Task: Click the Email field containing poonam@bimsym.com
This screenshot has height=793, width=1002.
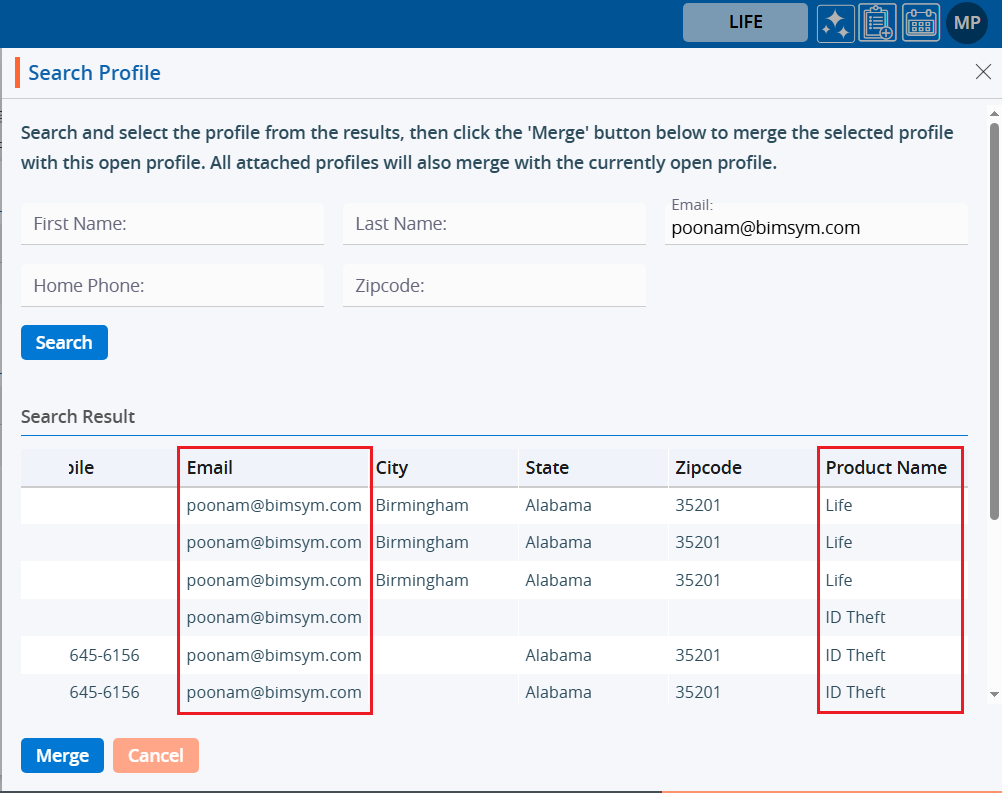Action: (x=816, y=228)
